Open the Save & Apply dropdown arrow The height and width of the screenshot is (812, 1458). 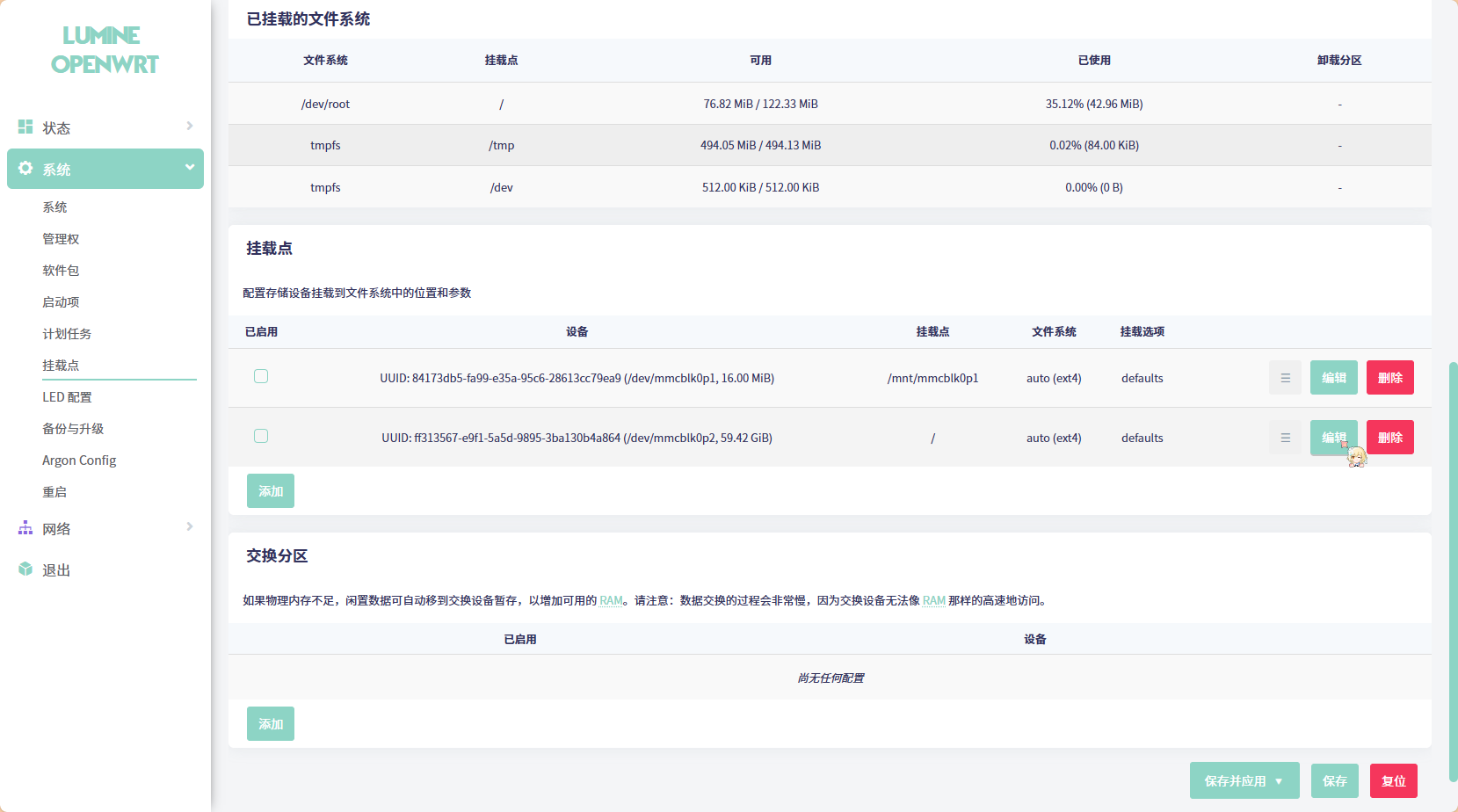pos(1279,781)
